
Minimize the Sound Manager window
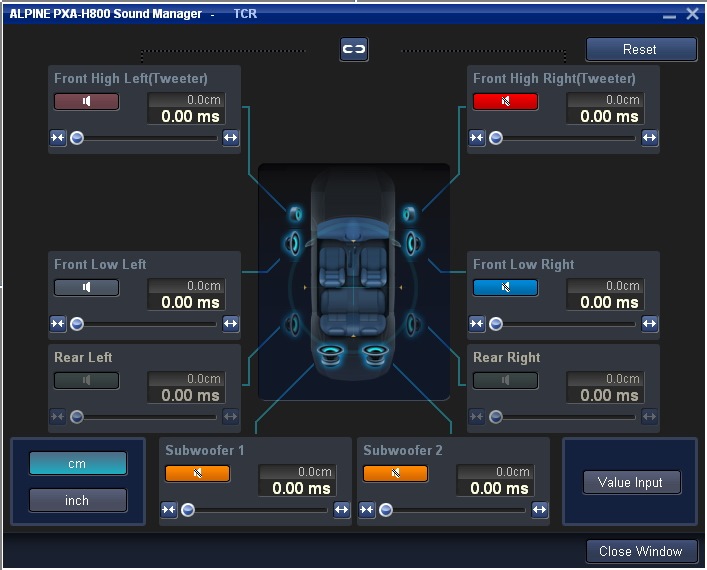670,16
